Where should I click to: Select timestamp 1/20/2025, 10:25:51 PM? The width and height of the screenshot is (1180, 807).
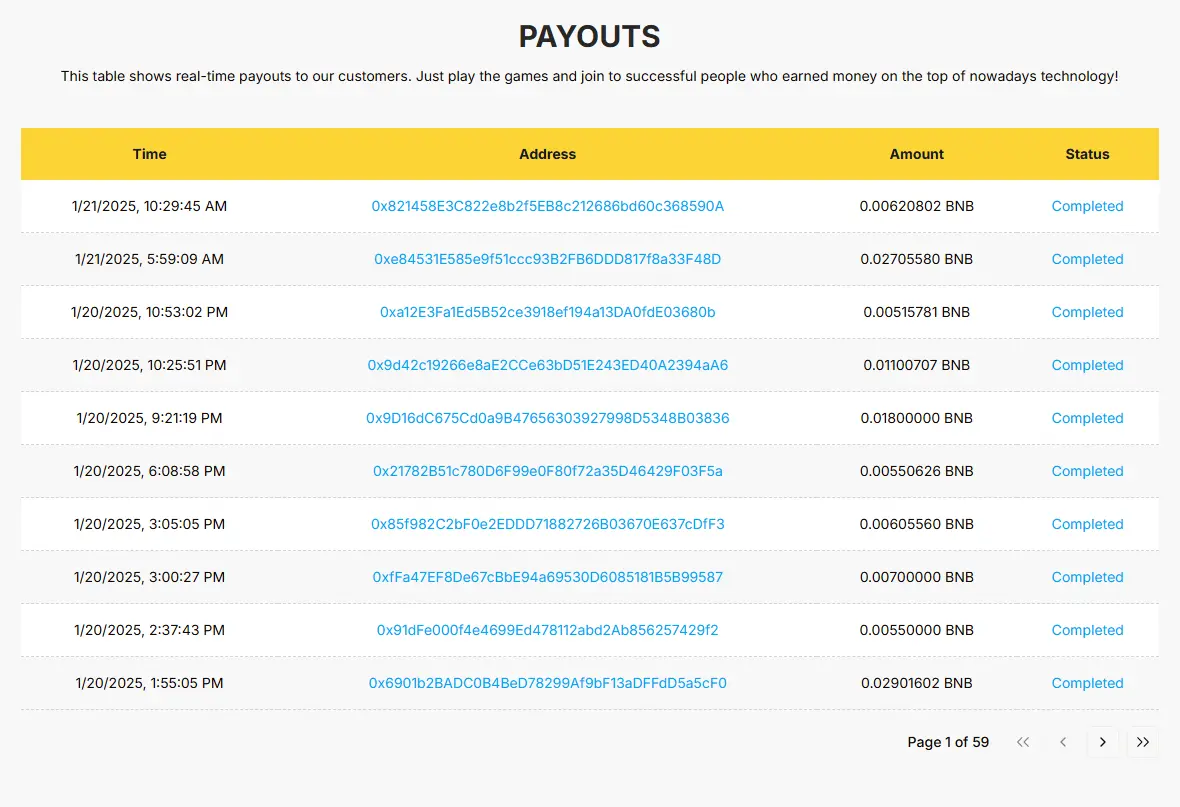(x=149, y=365)
